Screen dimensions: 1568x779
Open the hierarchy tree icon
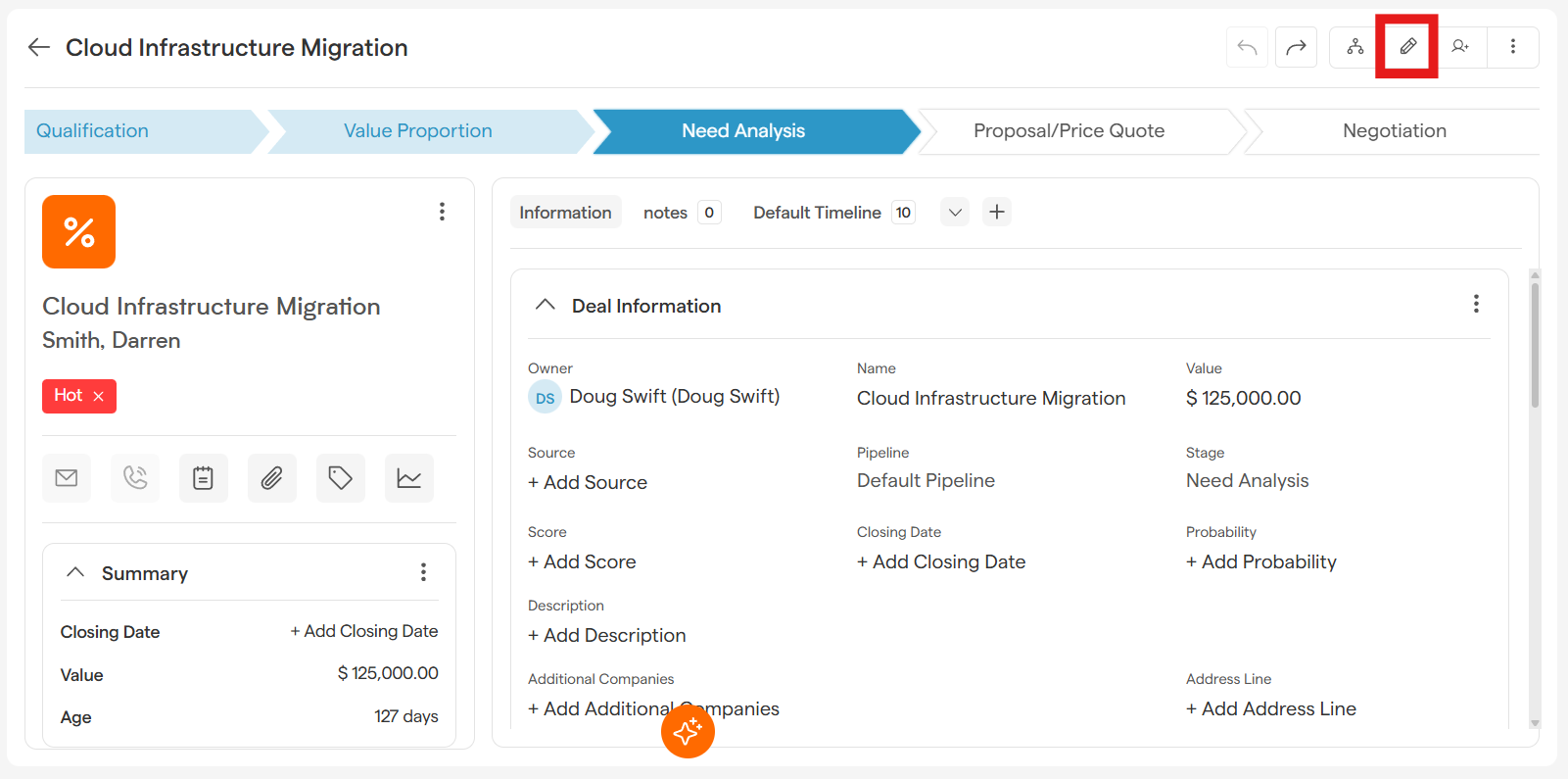coord(1354,47)
